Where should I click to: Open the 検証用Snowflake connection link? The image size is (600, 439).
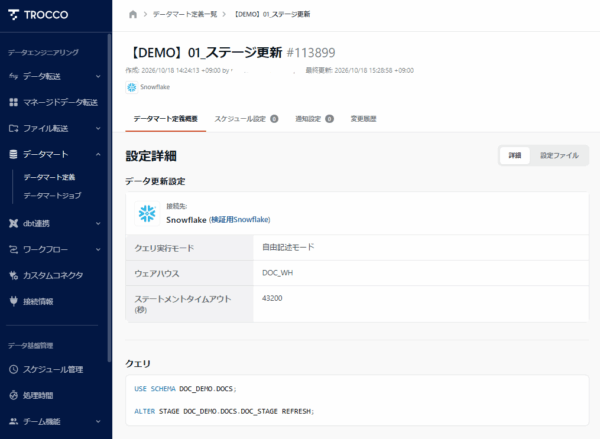pos(240,220)
